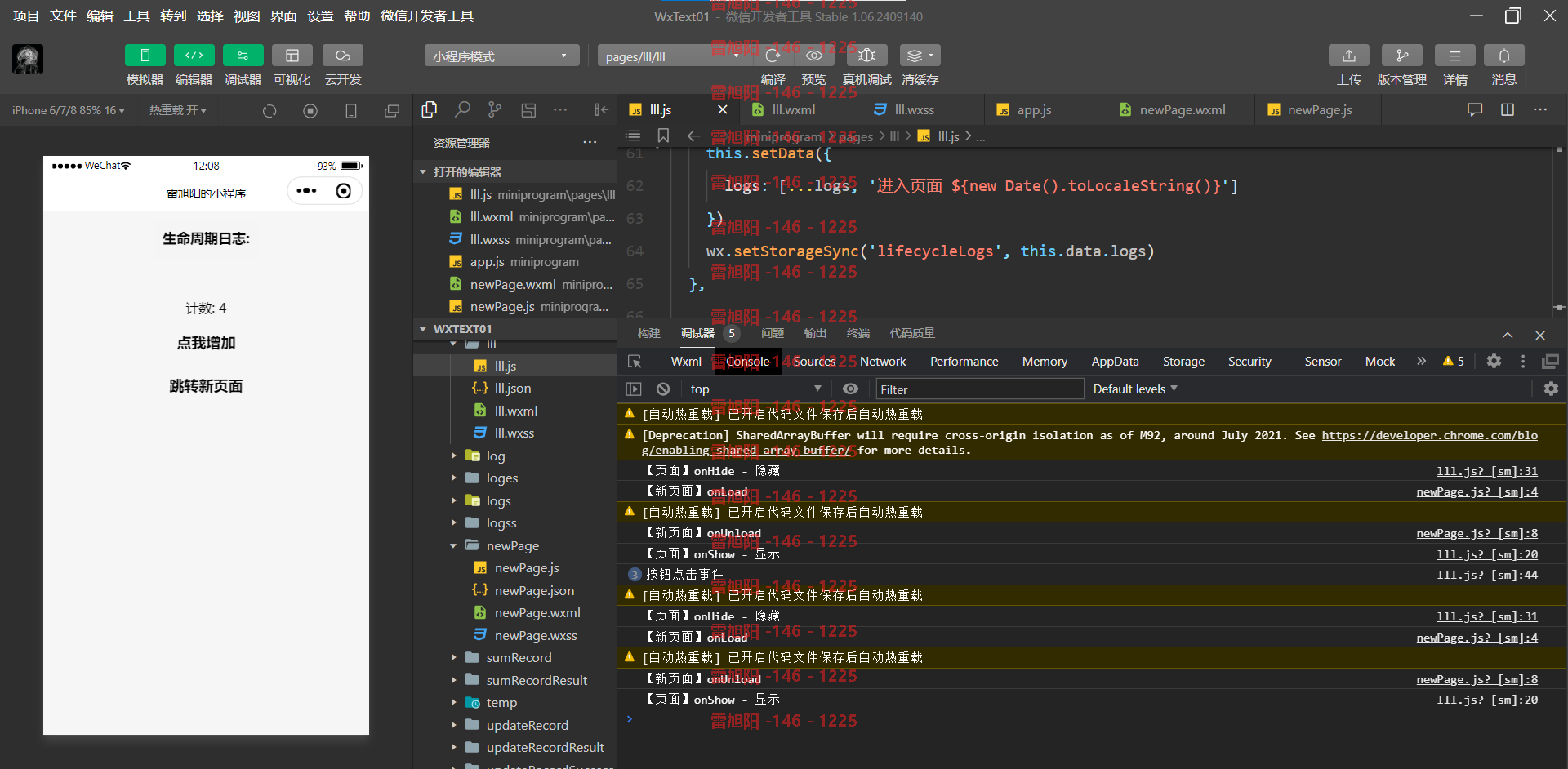Open the search magnifier icon
The height and width of the screenshot is (769, 1568).
coord(462,109)
